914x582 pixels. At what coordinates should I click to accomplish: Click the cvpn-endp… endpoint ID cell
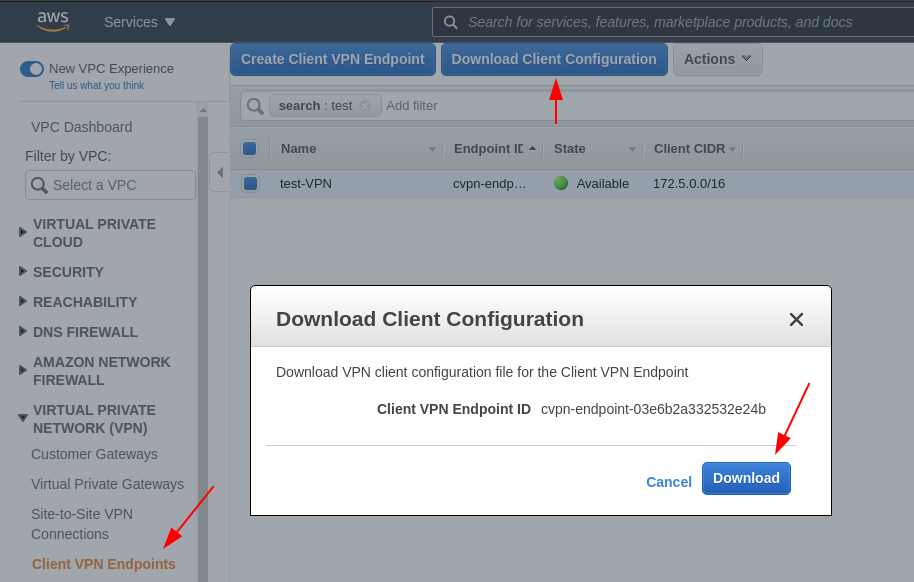[490, 184]
